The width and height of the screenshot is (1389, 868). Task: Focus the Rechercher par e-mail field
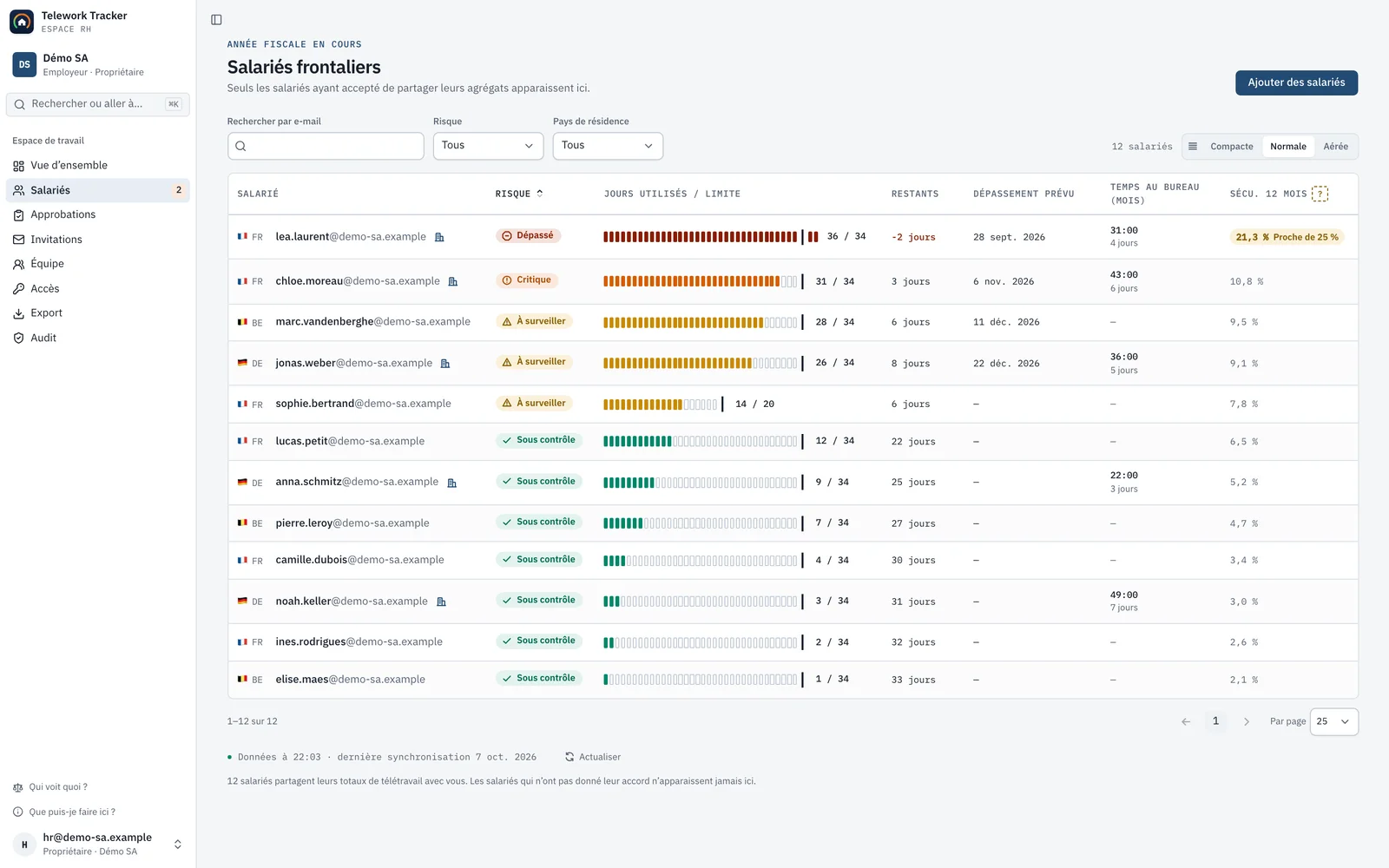pos(326,146)
